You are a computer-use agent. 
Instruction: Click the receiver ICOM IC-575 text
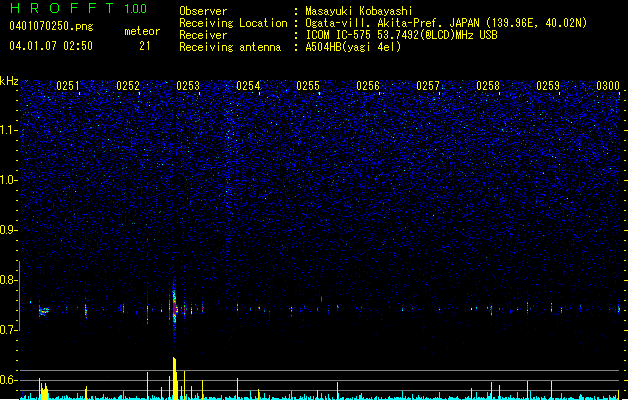[401, 35]
